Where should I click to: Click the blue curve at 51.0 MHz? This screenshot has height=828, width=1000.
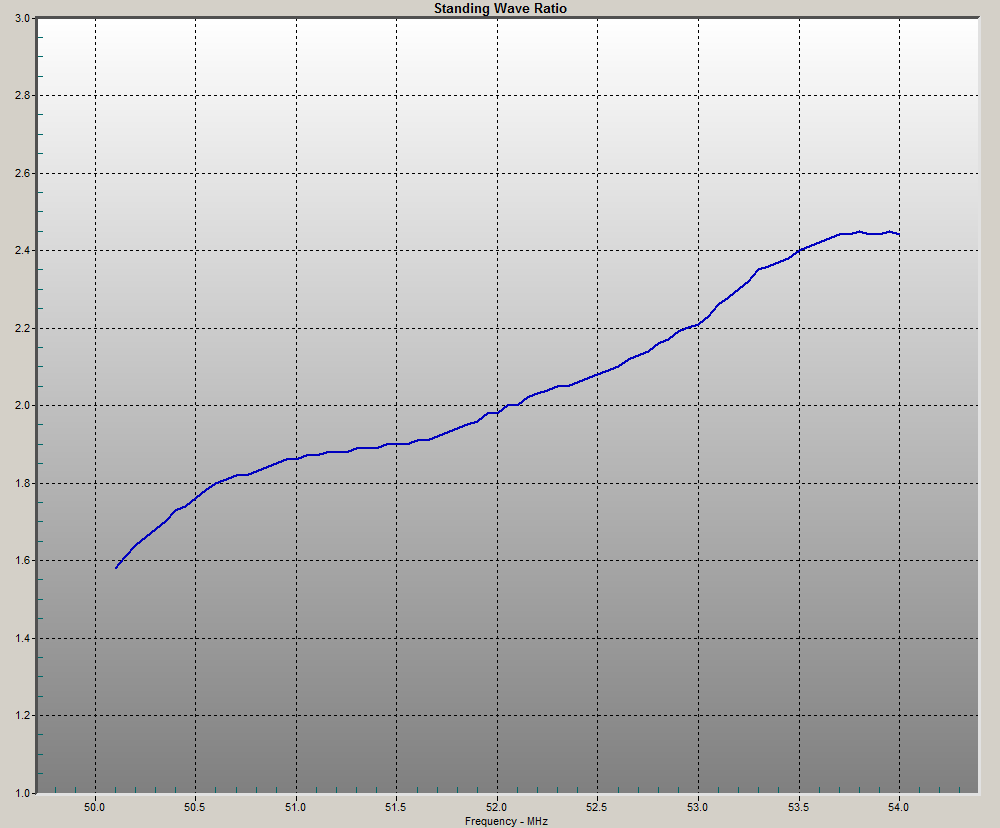296,458
